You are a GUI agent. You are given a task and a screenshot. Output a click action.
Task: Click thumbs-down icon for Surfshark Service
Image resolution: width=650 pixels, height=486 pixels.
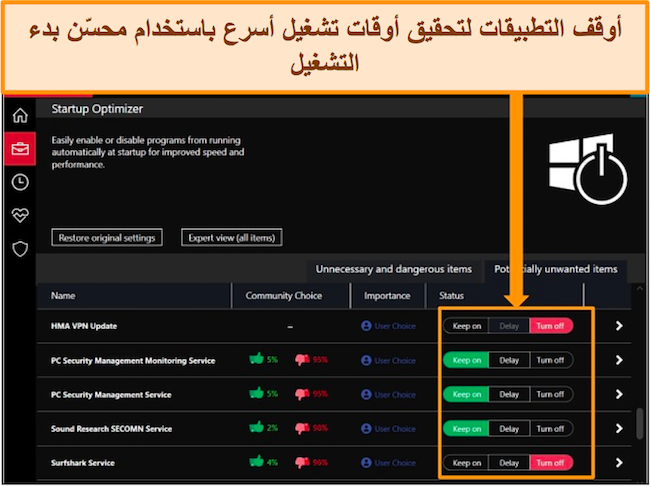point(302,463)
